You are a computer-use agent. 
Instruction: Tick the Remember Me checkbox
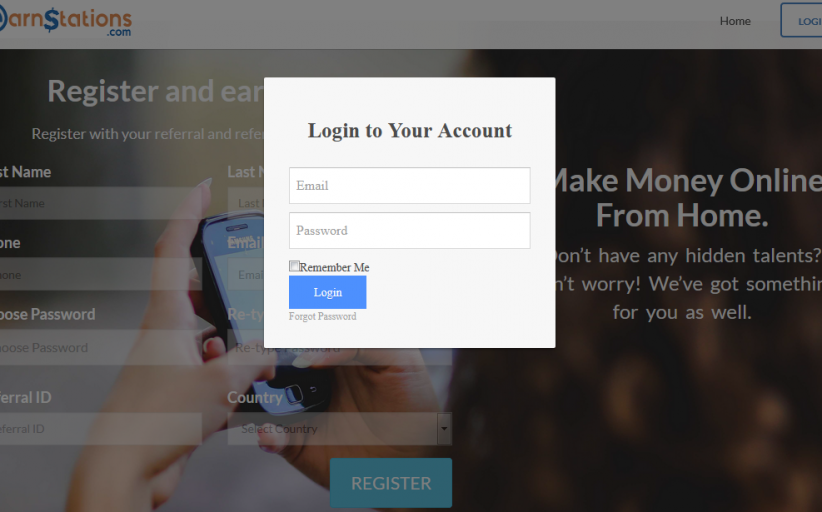294,266
